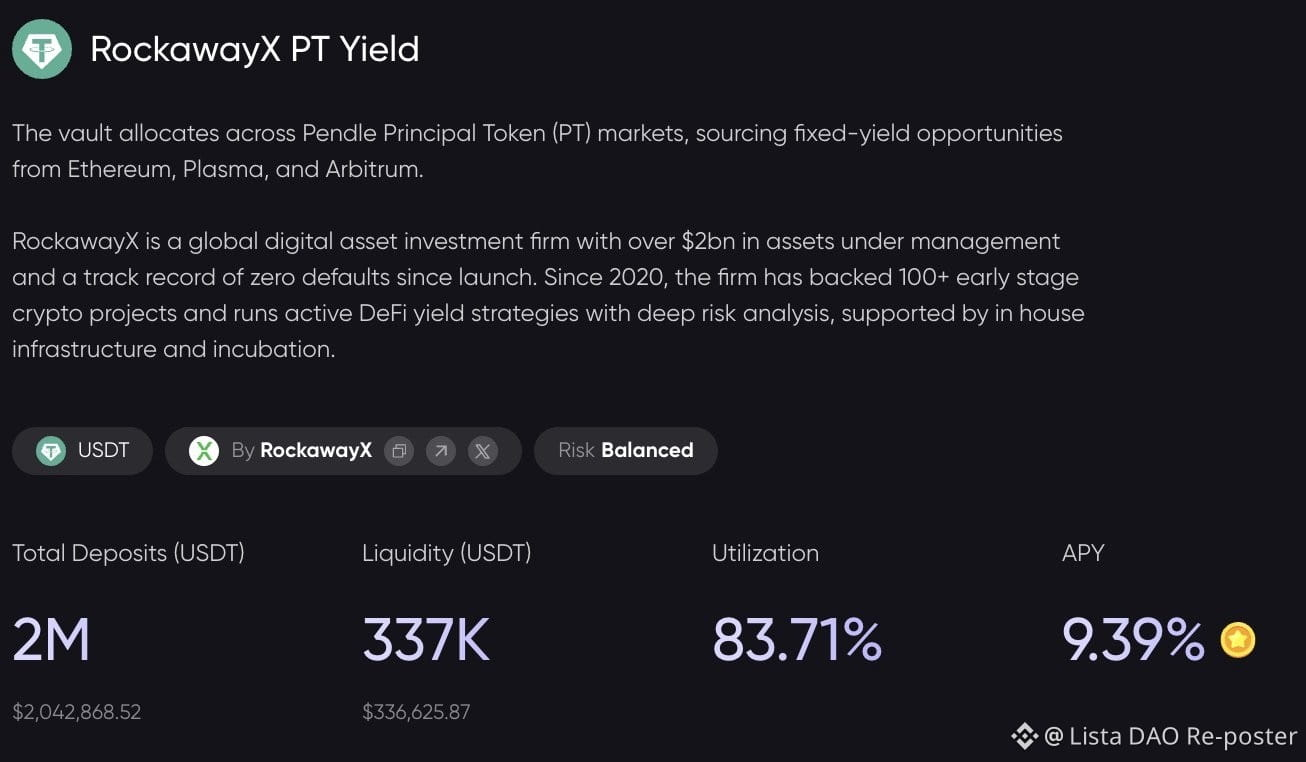Click the $2,042,868.52 deposit amount
Viewport: 1306px width, 762px height.
77,712
